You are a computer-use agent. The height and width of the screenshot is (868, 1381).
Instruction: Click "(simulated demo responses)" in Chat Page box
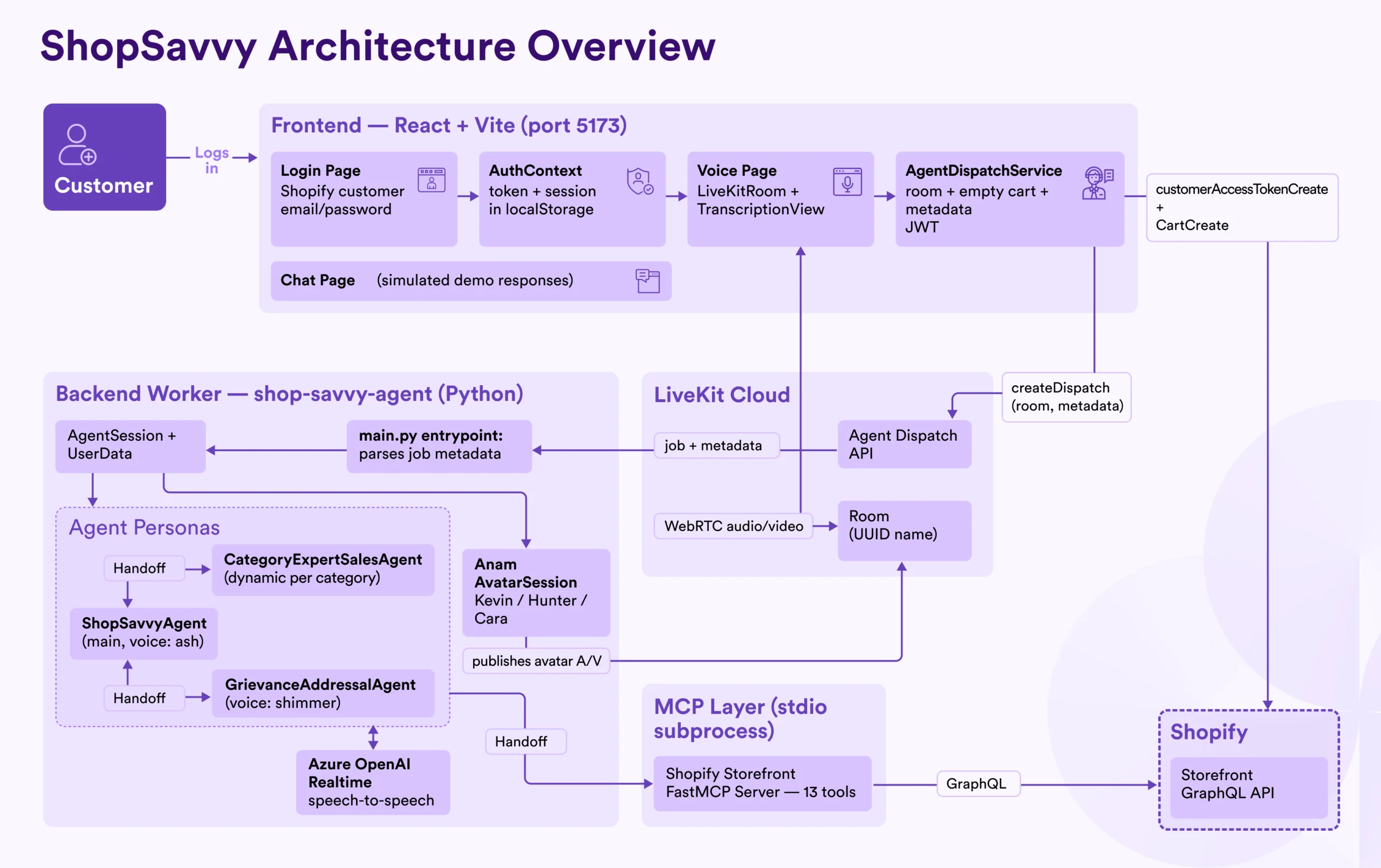pos(475,280)
